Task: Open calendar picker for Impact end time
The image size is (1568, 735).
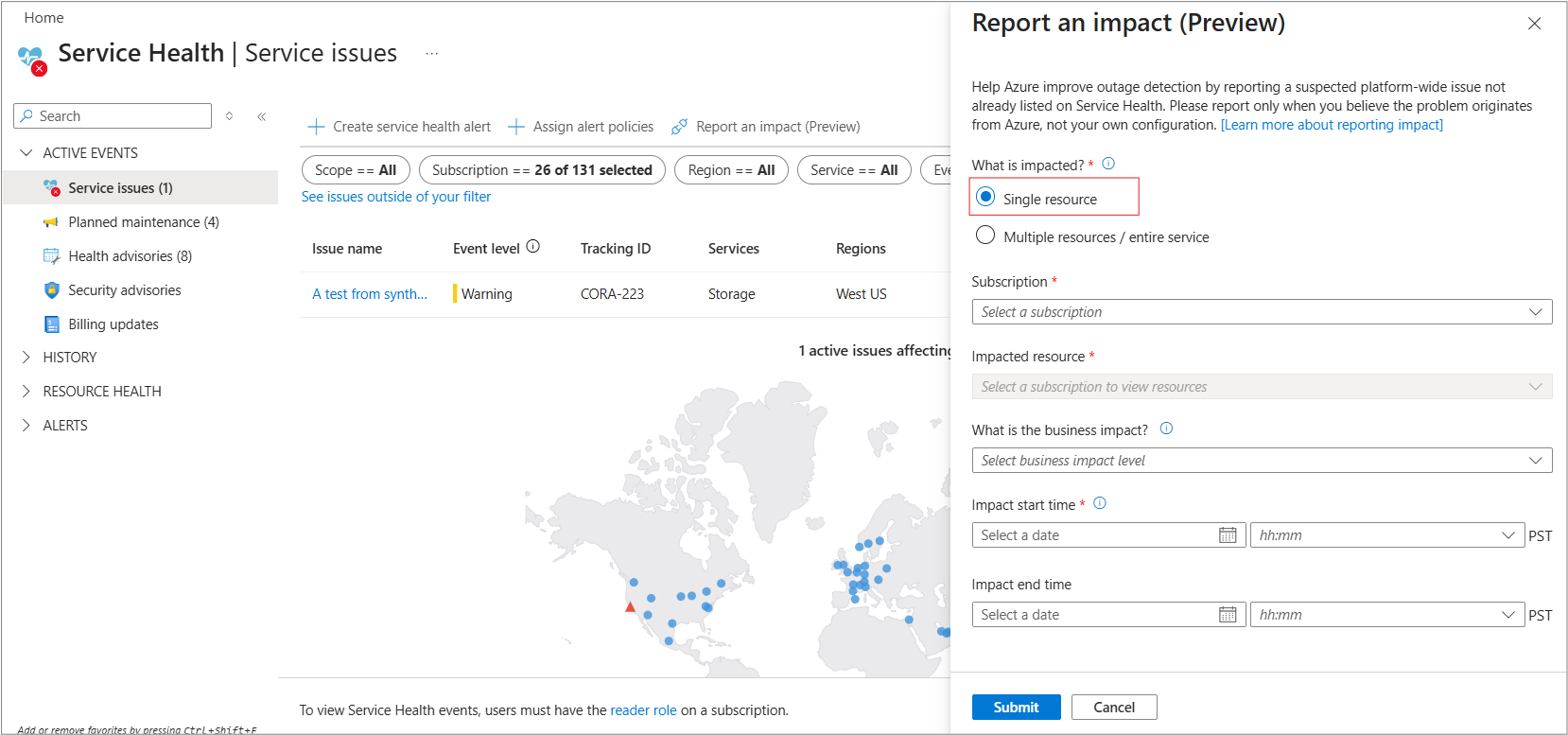Action: [x=1228, y=615]
